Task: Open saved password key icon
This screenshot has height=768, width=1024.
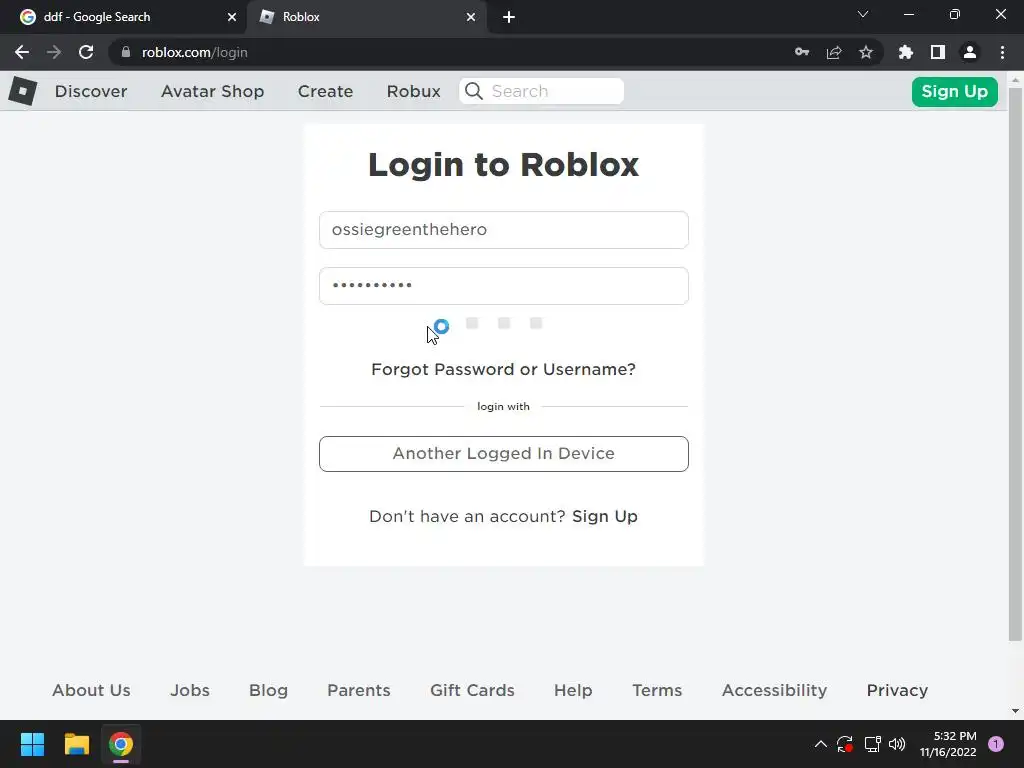Action: [x=802, y=52]
